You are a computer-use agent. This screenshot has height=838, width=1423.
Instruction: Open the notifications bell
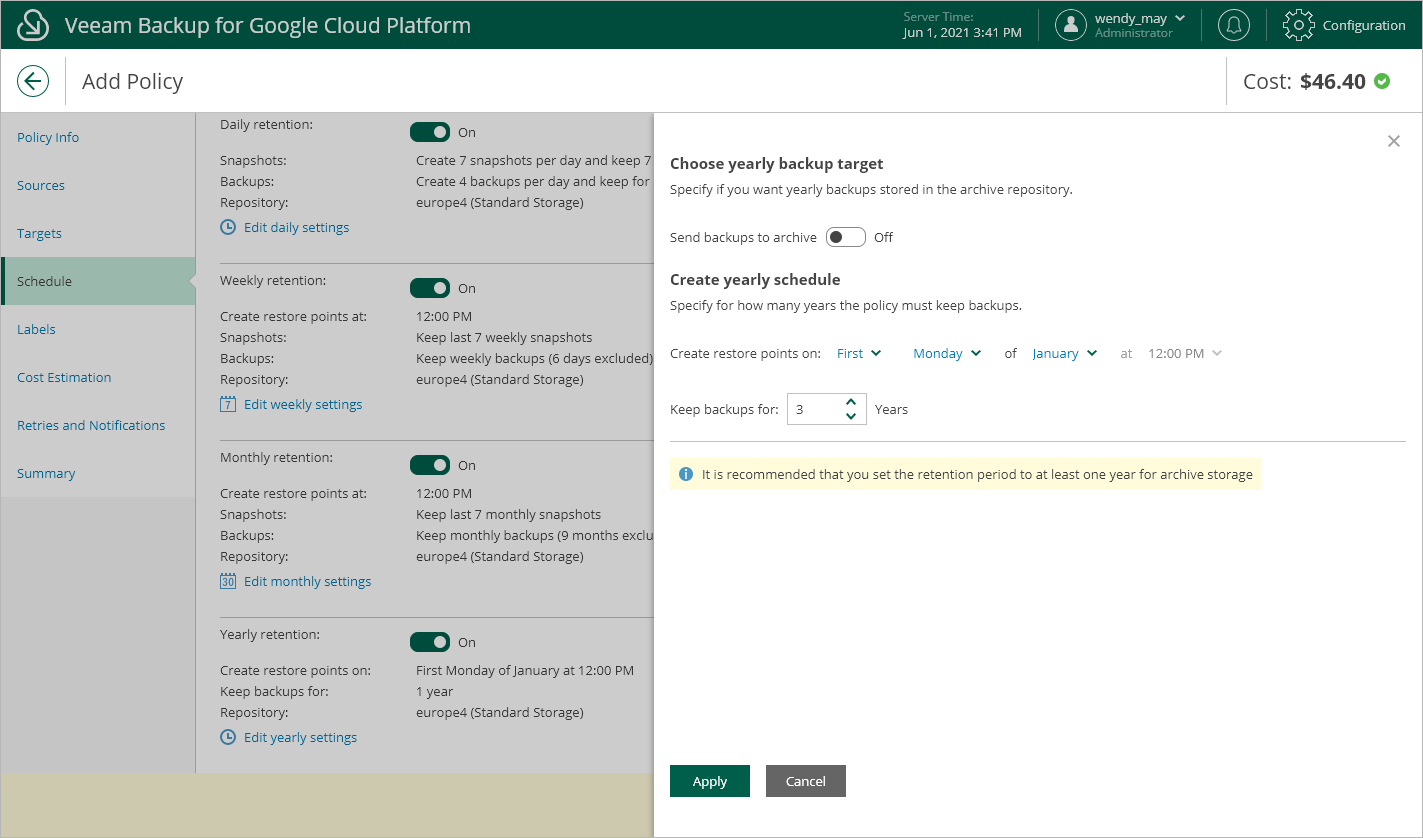tap(1234, 25)
